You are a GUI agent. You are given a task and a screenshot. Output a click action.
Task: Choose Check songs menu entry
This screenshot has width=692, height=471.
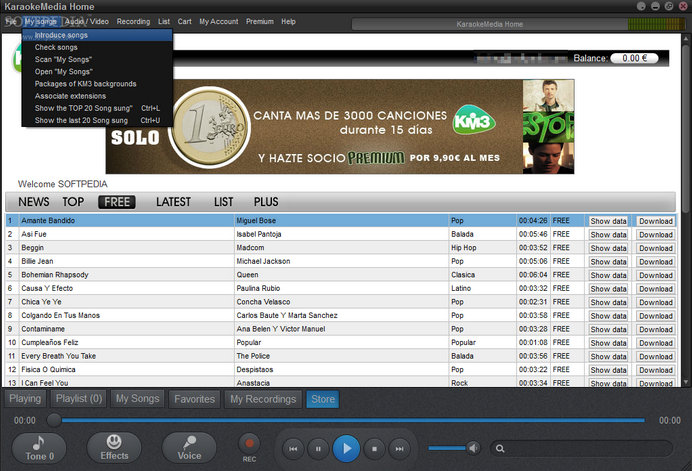click(97, 47)
